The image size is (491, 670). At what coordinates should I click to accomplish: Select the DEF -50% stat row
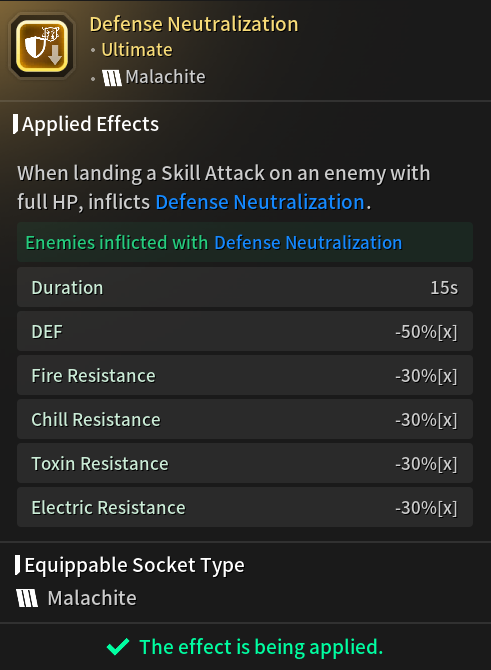(245, 331)
